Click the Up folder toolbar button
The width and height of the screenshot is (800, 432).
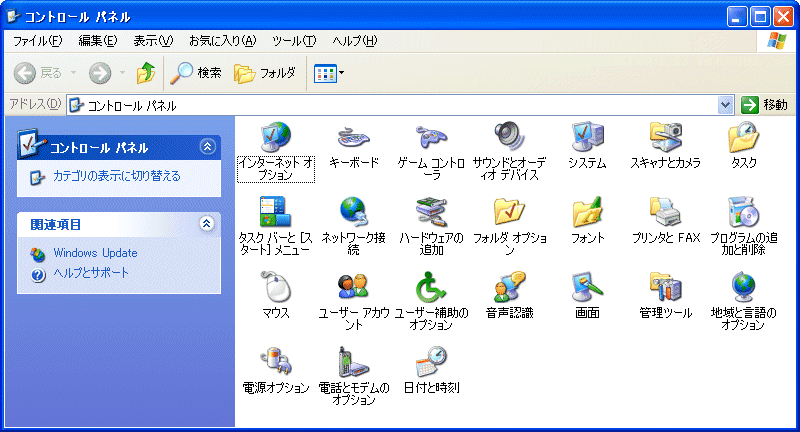(x=146, y=73)
